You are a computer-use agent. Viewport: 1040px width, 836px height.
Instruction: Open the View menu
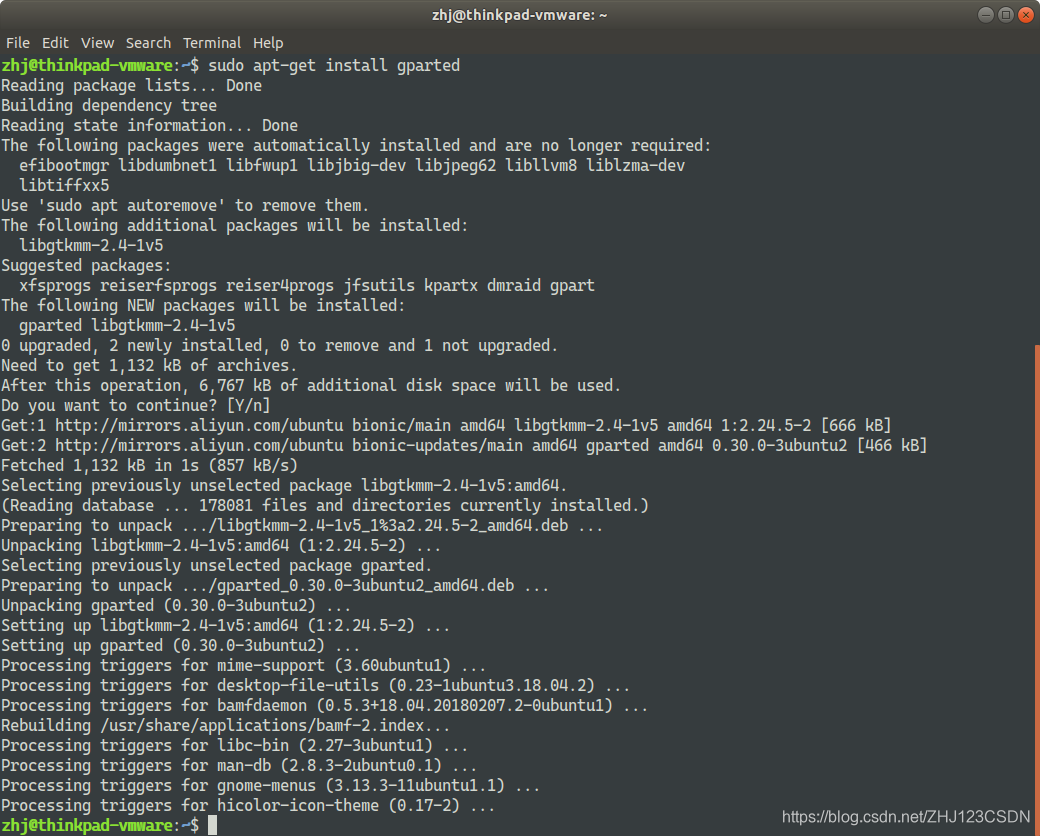pos(98,43)
